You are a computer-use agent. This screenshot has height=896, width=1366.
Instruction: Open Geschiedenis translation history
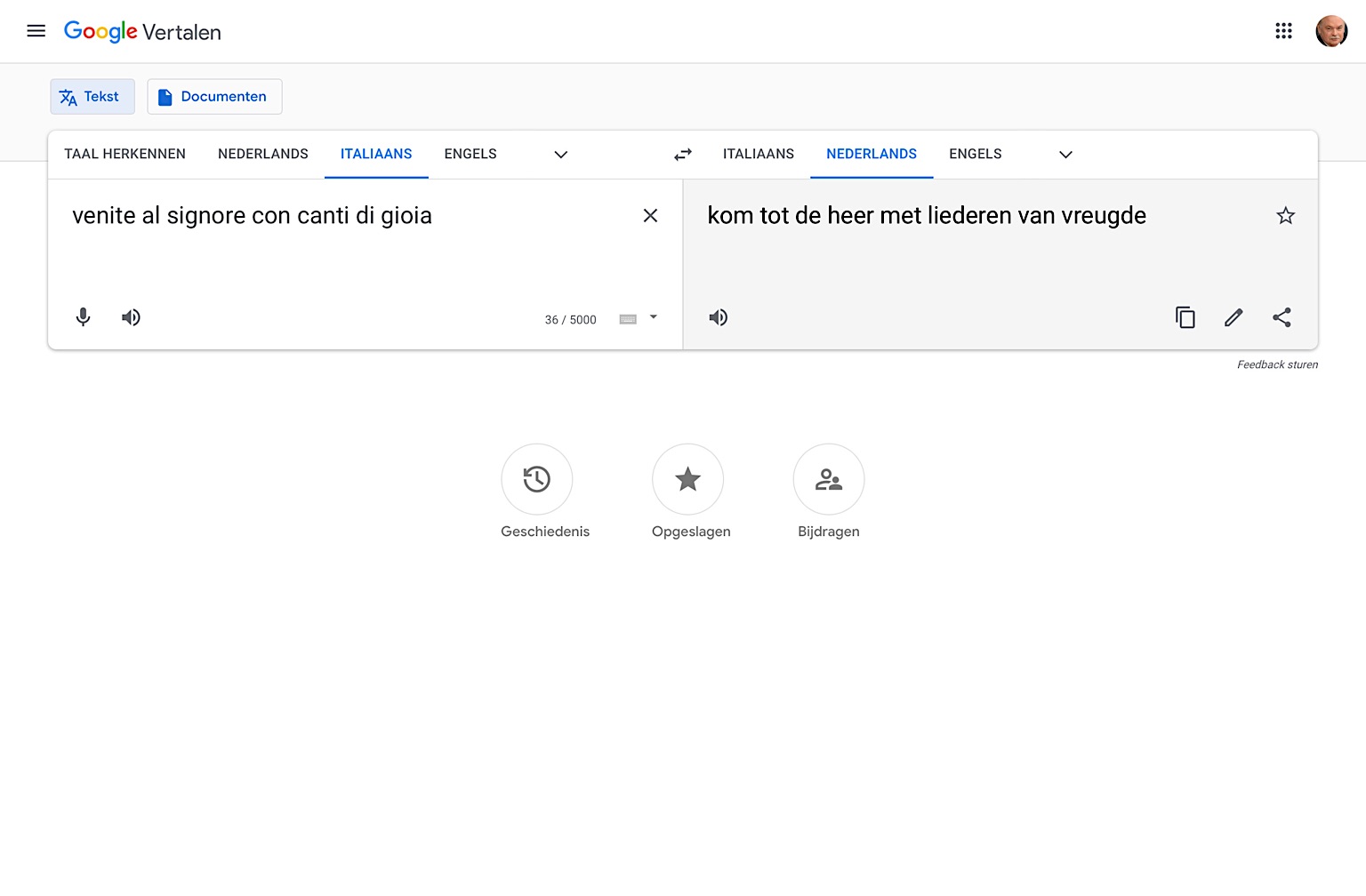(x=537, y=480)
